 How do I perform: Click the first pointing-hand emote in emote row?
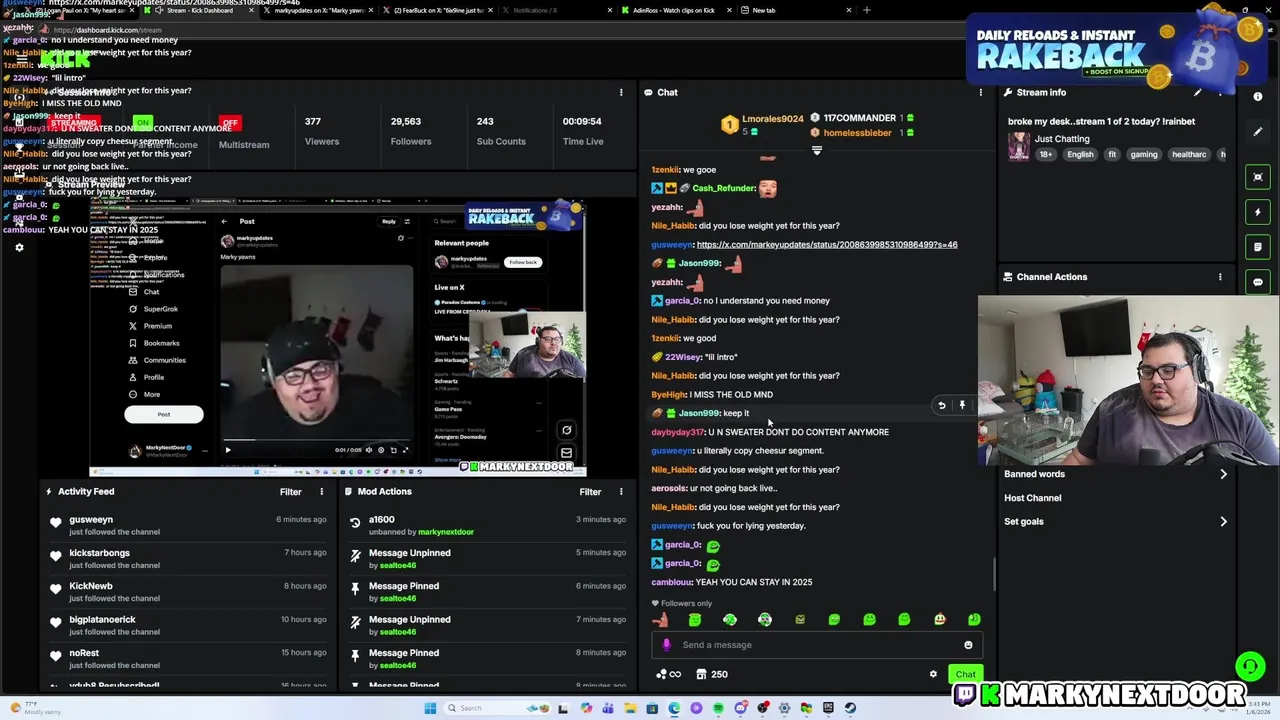click(660, 620)
